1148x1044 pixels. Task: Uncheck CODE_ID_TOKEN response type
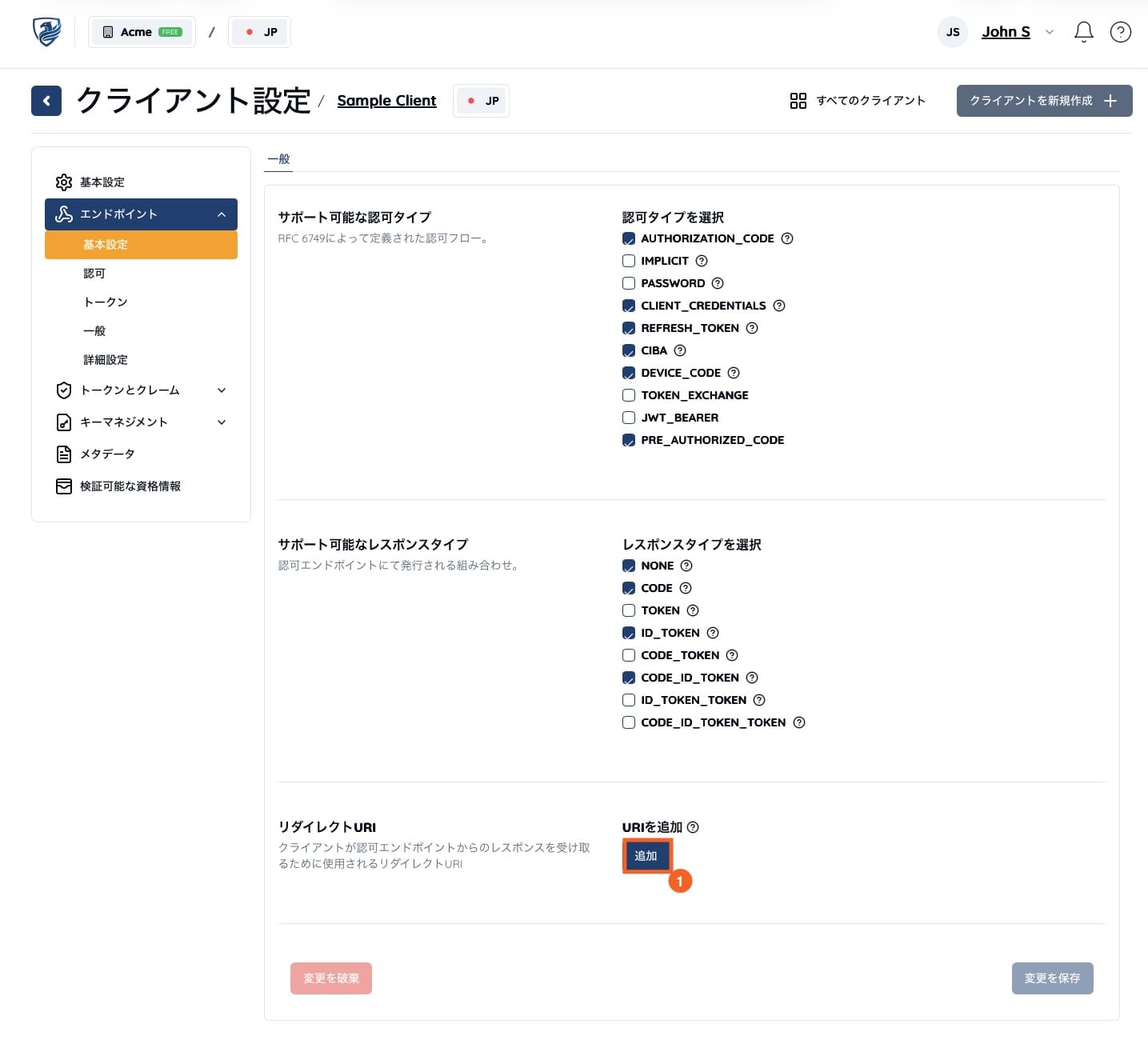click(629, 678)
